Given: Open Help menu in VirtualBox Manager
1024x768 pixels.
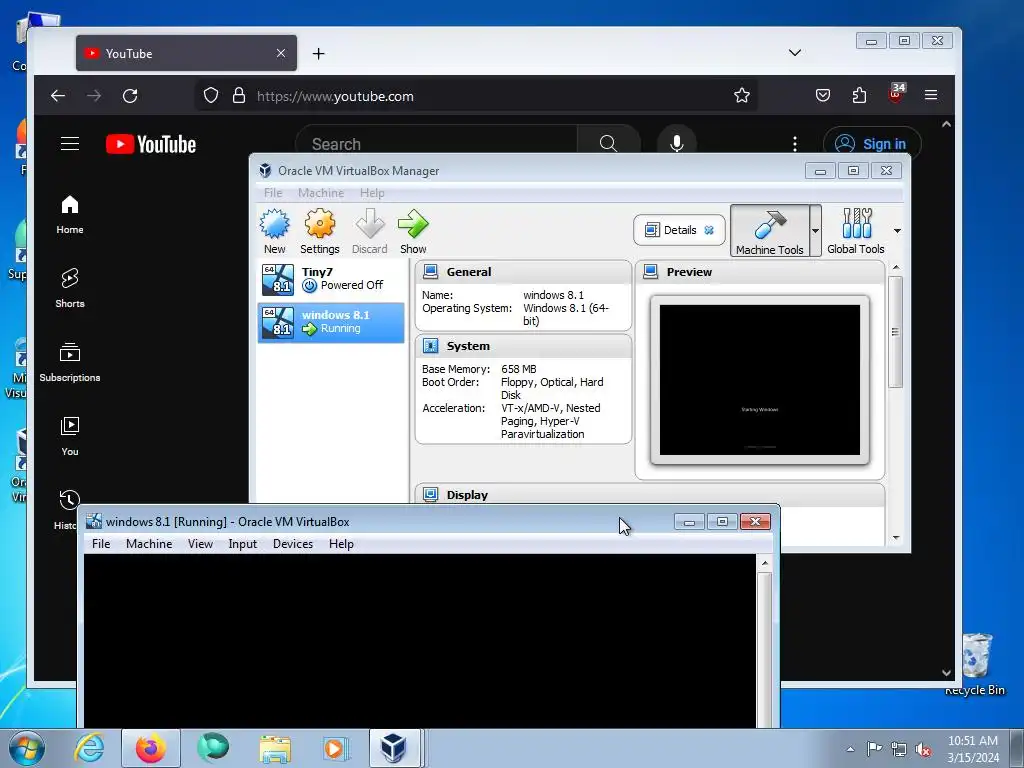Looking at the screenshot, I should pyautogui.click(x=372, y=193).
